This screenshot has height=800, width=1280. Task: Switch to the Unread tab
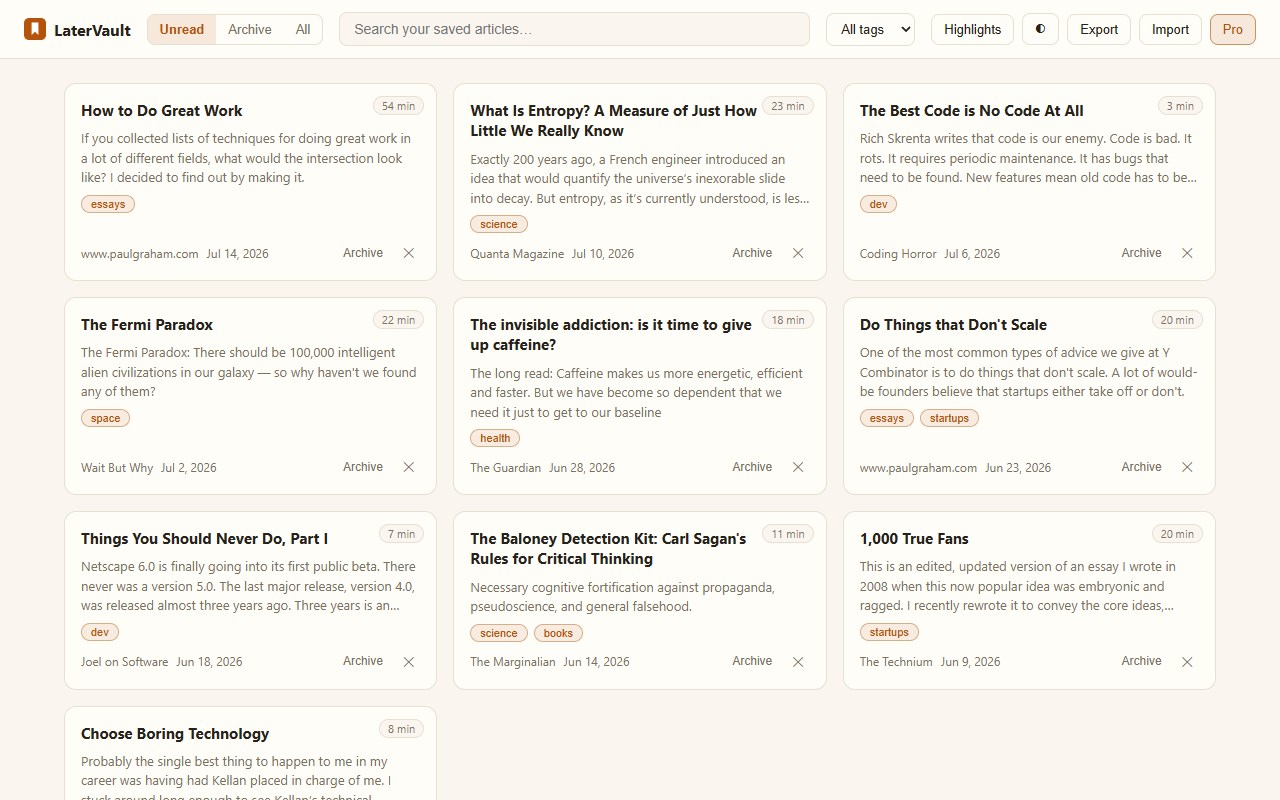click(182, 29)
